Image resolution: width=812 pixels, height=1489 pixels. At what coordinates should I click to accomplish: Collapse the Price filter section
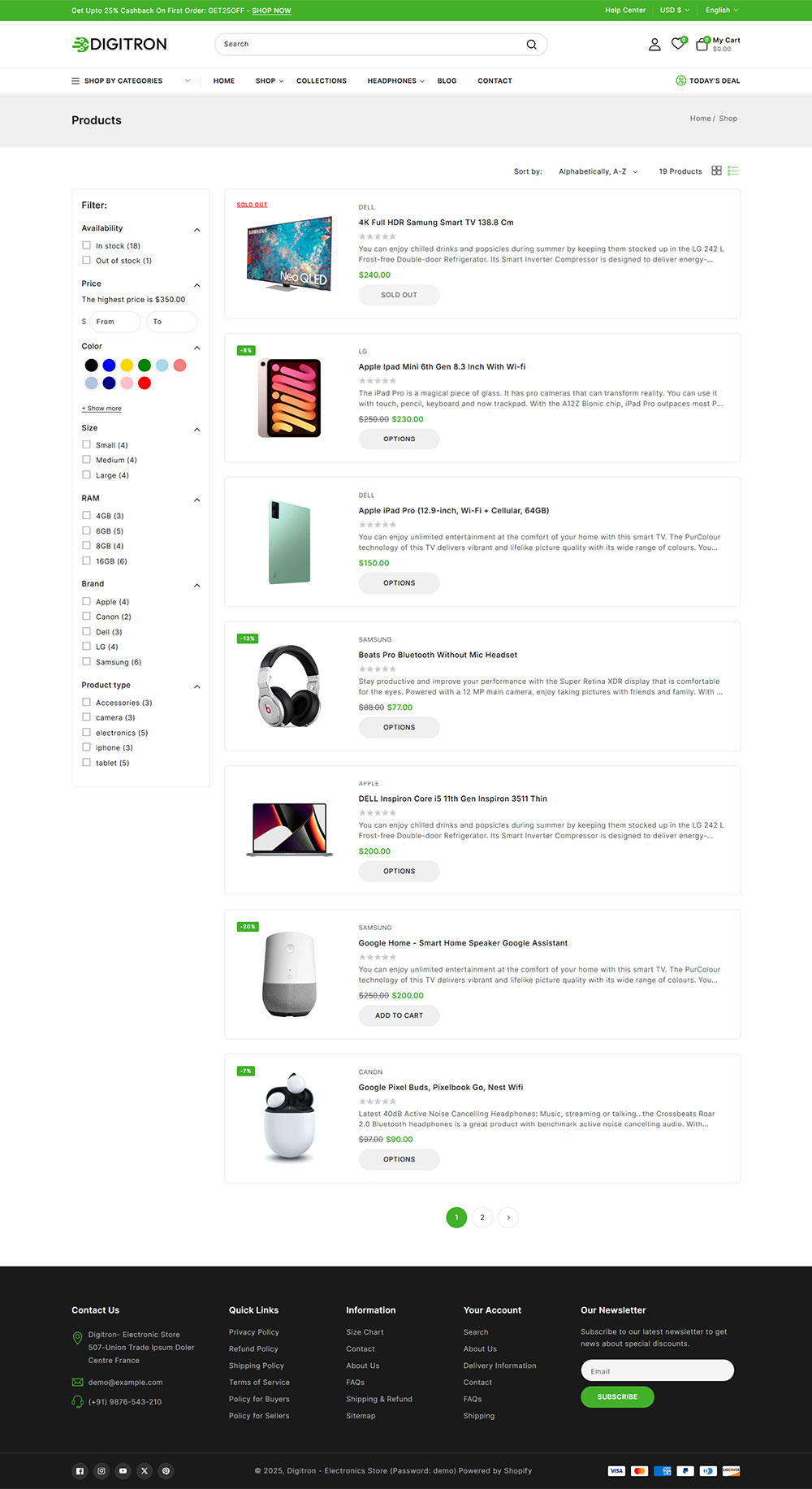point(197,284)
